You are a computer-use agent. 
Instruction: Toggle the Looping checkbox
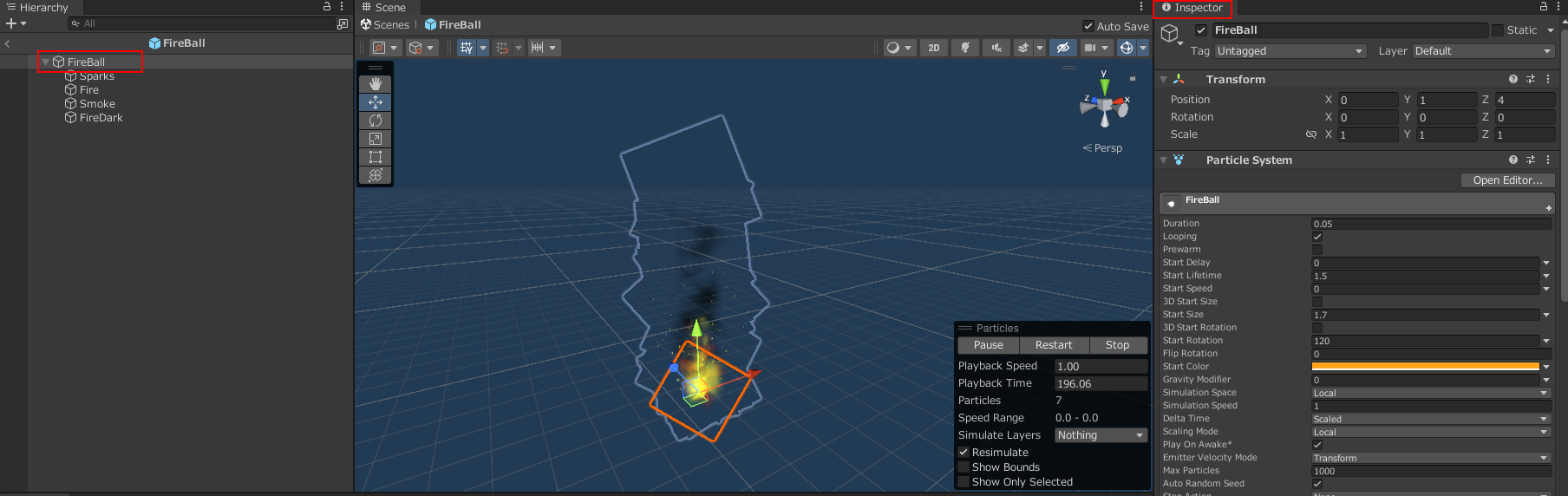click(x=1317, y=237)
